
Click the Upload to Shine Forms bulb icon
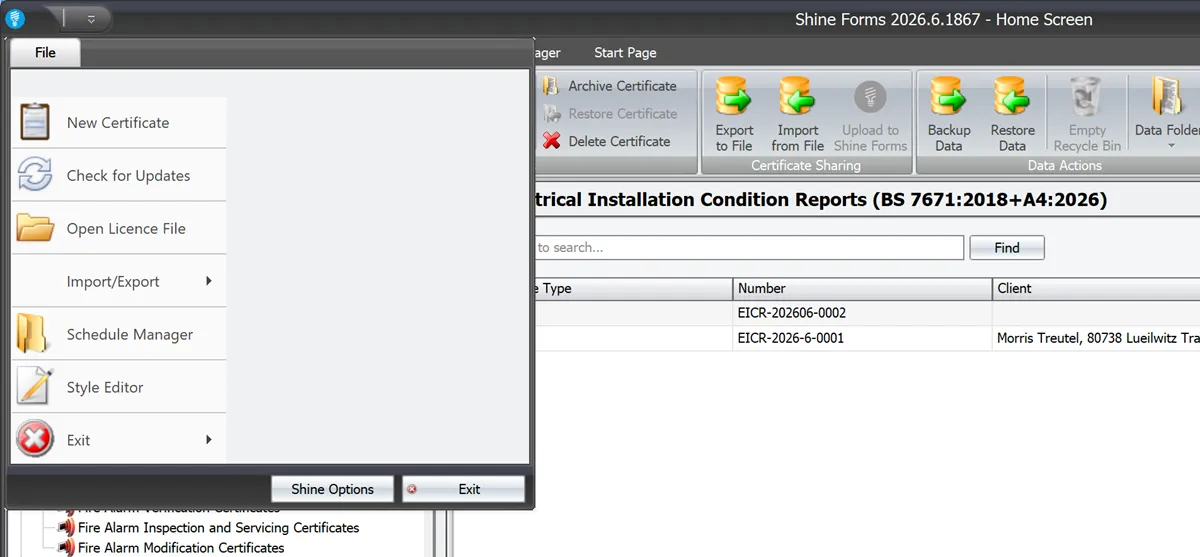(x=870, y=98)
